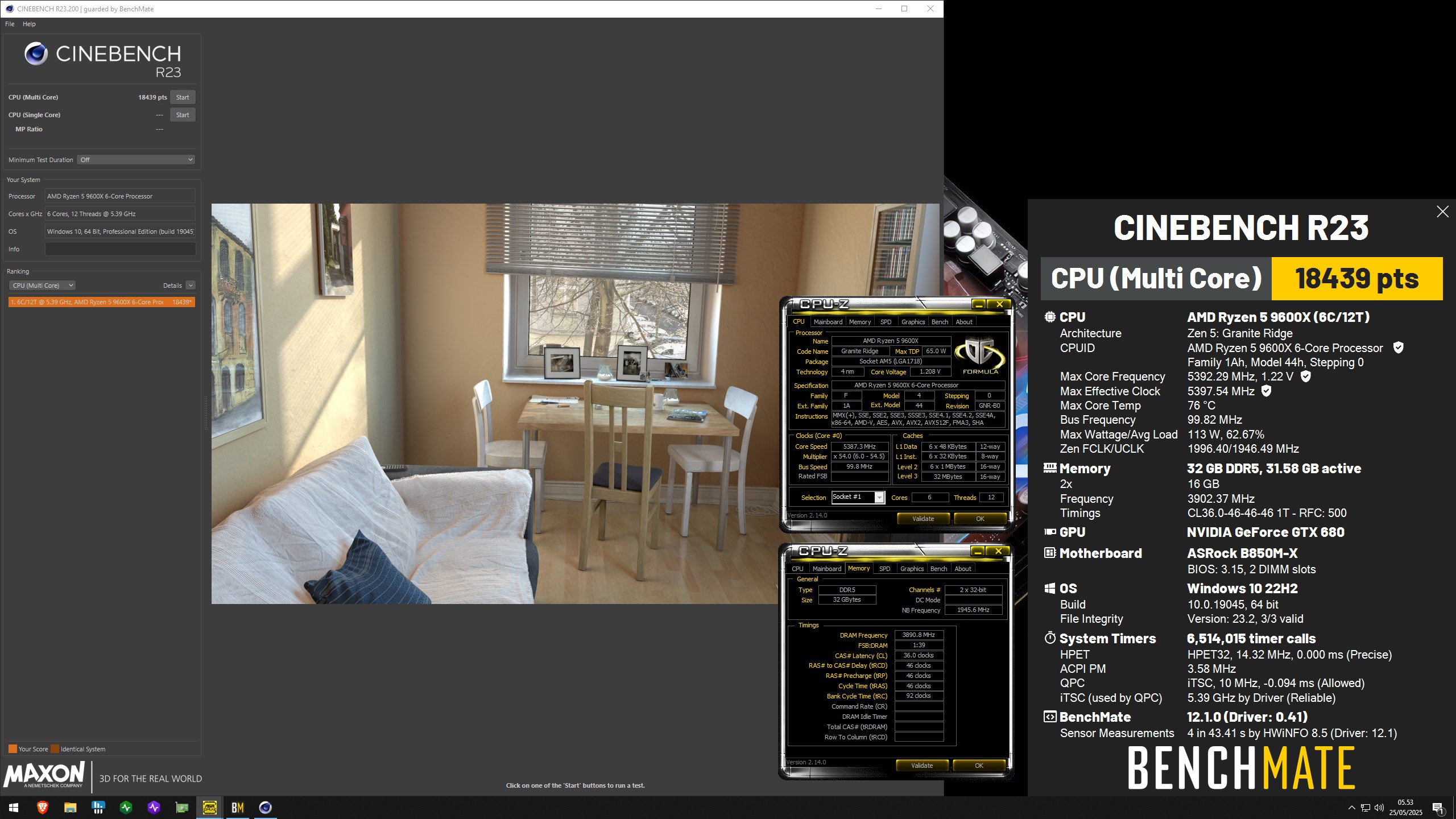Show hidden system tray icons
This screenshot has width=1456, height=819.
pyautogui.click(x=1351, y=808)
